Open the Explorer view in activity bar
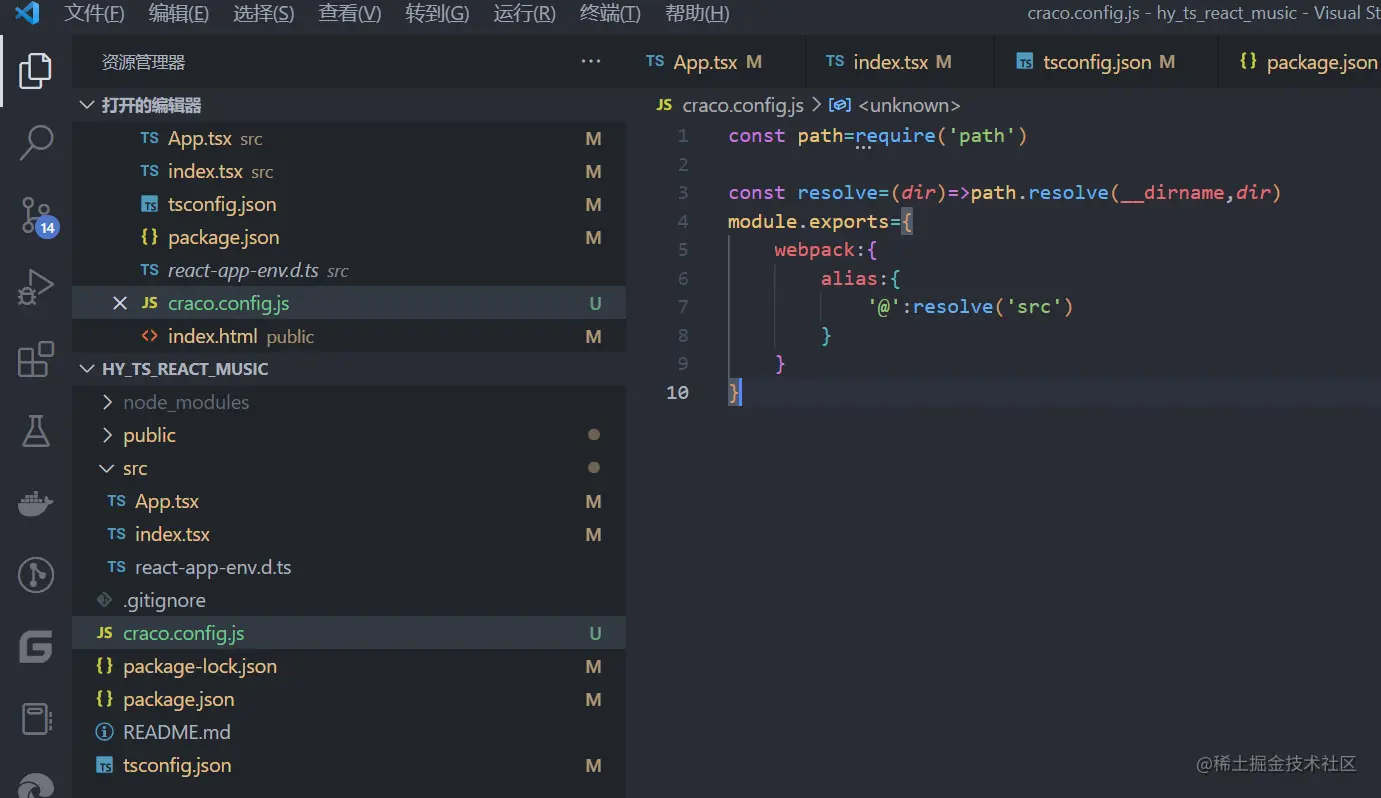 [x=36, y=70]
